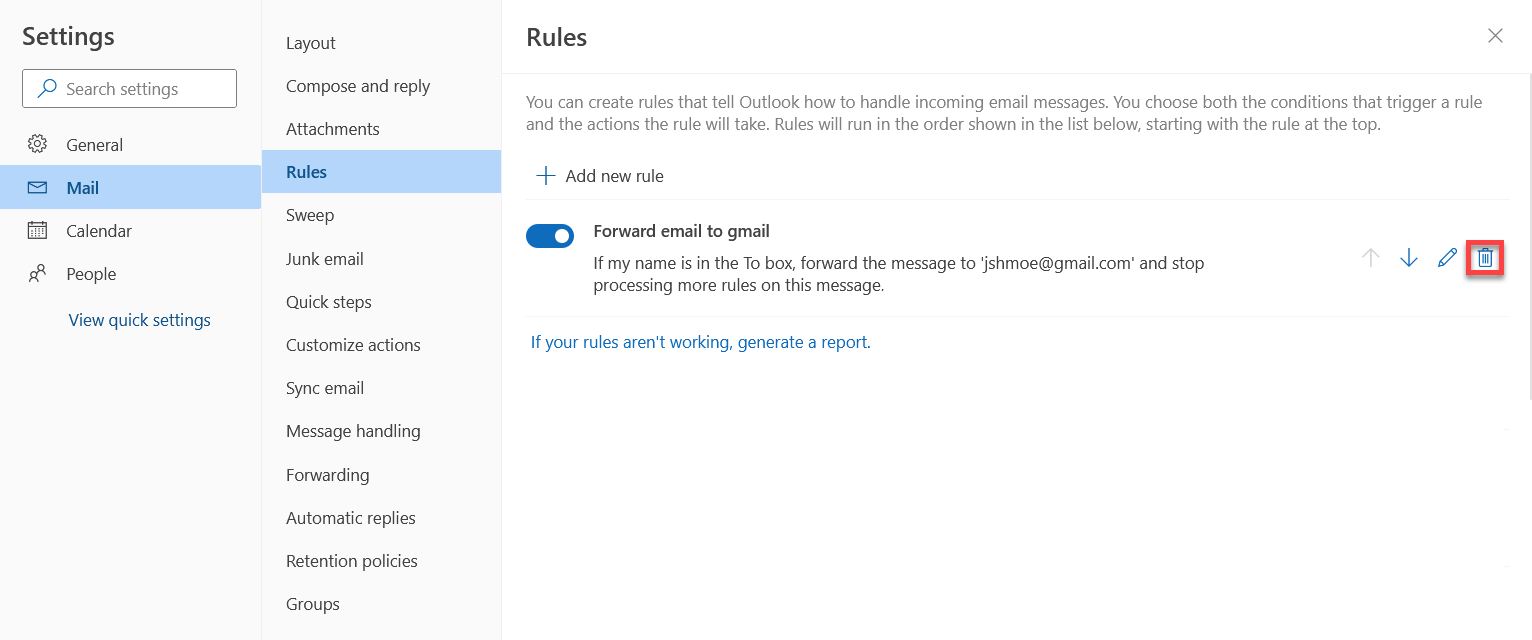1532x640 pixels.
Task: Open the Forwarding settings
Action: 328,475
